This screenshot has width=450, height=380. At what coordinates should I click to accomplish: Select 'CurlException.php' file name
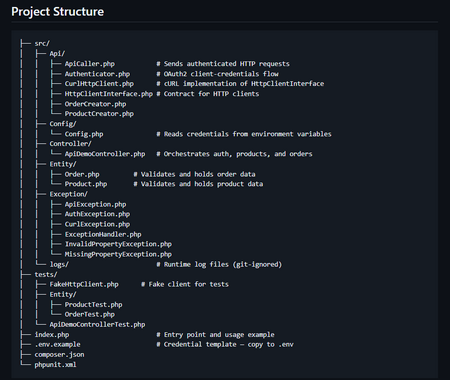(97, 224)
